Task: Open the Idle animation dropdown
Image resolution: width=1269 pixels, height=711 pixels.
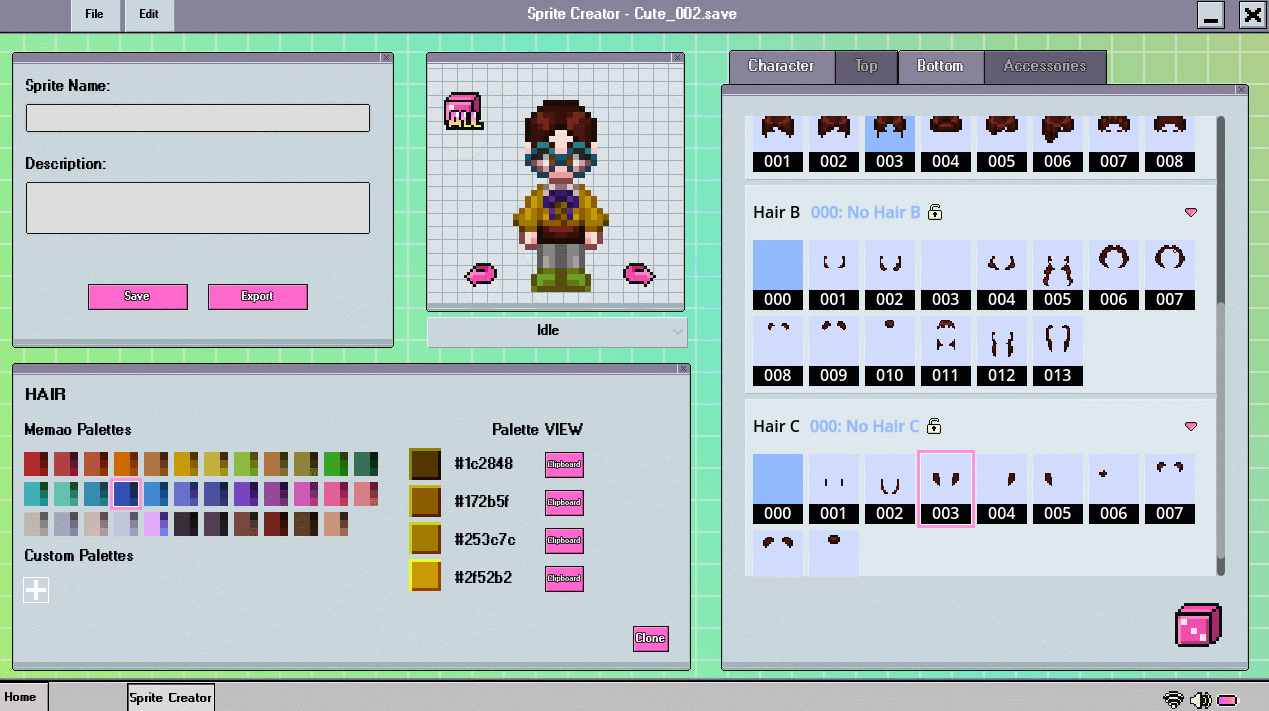Action: 557,331
